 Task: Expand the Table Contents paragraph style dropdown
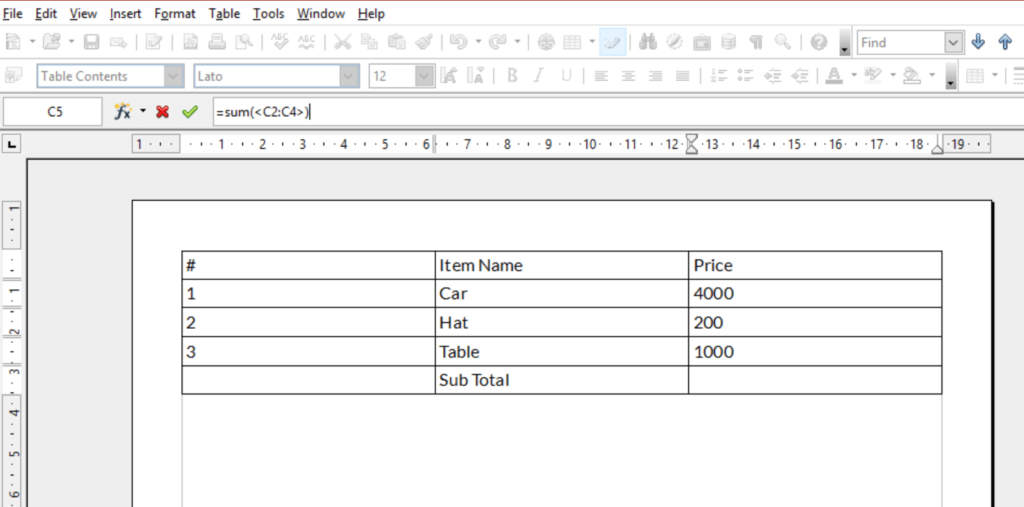point(173,76)
